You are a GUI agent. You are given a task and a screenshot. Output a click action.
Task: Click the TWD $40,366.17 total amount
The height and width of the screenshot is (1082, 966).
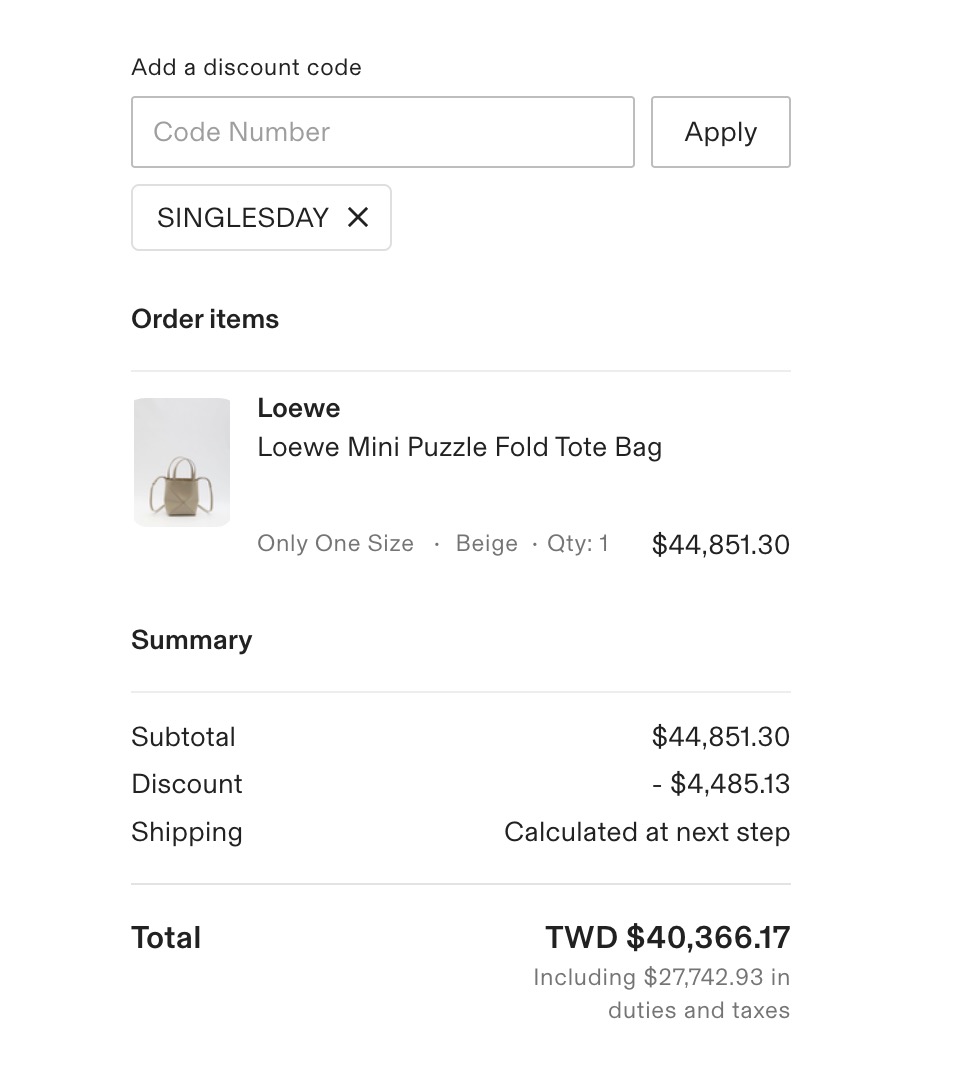pyautogui.click(x=667, y=938)
